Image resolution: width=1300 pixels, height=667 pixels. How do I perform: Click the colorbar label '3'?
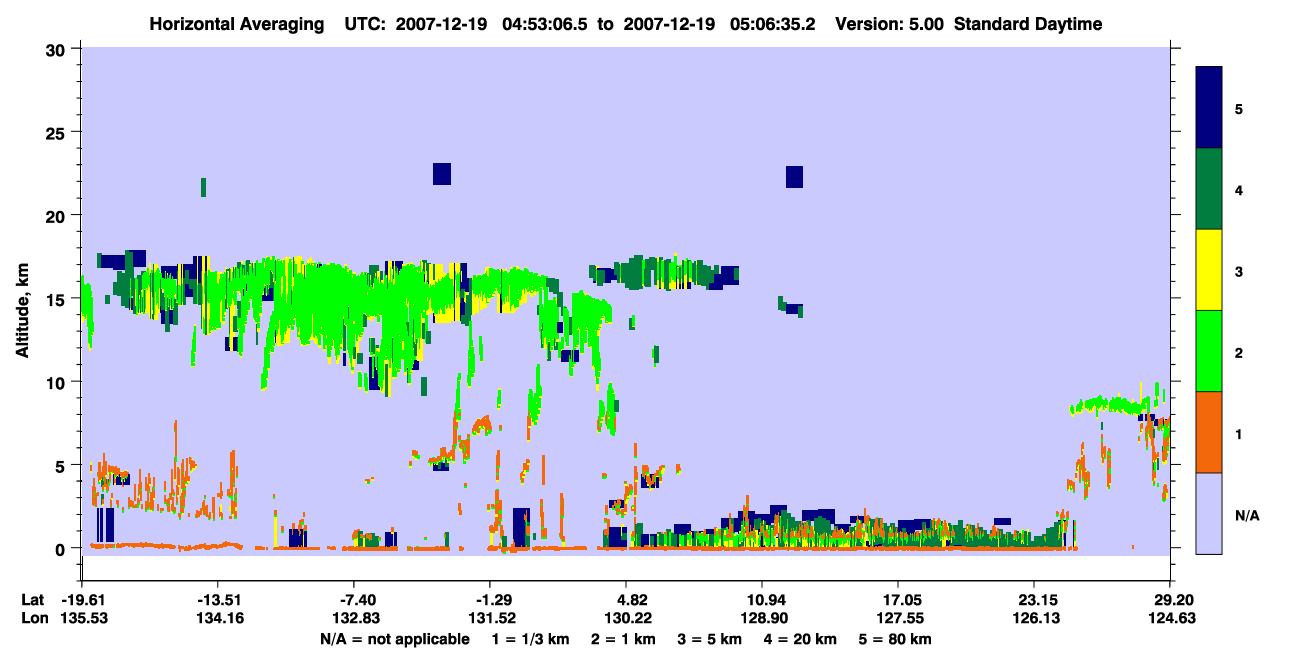click(1239, 271)
